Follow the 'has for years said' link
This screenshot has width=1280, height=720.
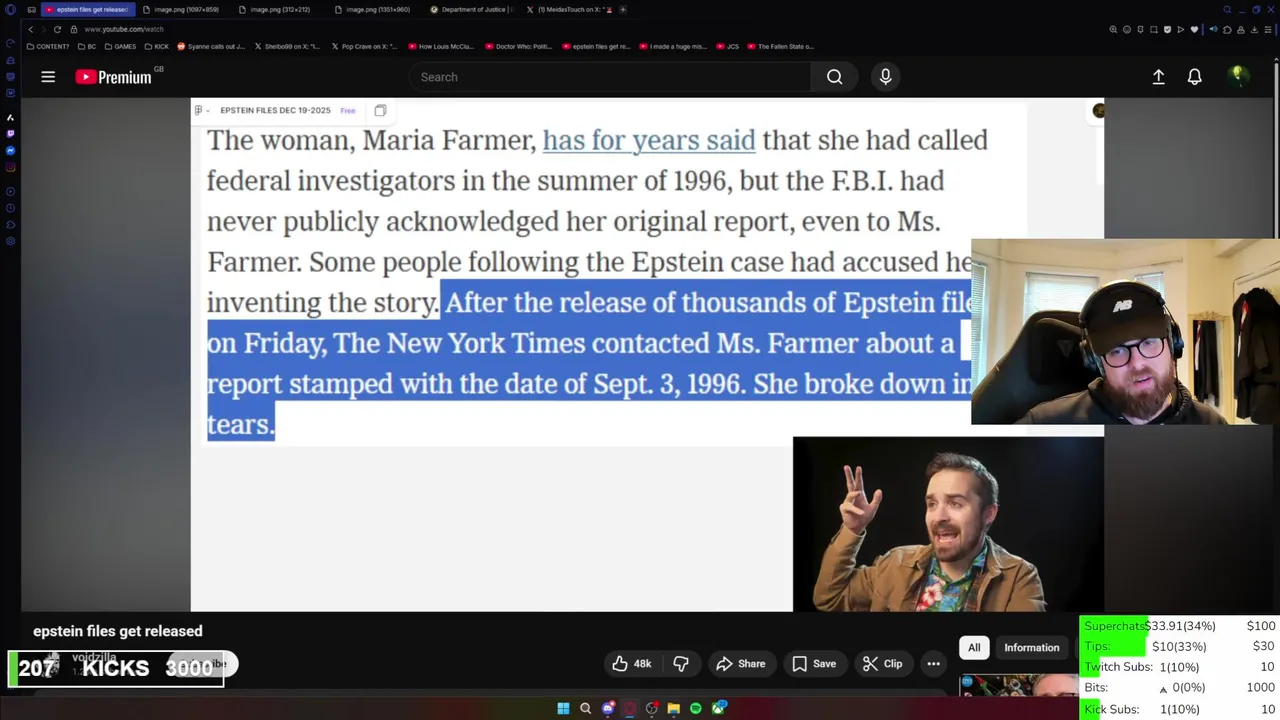(649, 140)
